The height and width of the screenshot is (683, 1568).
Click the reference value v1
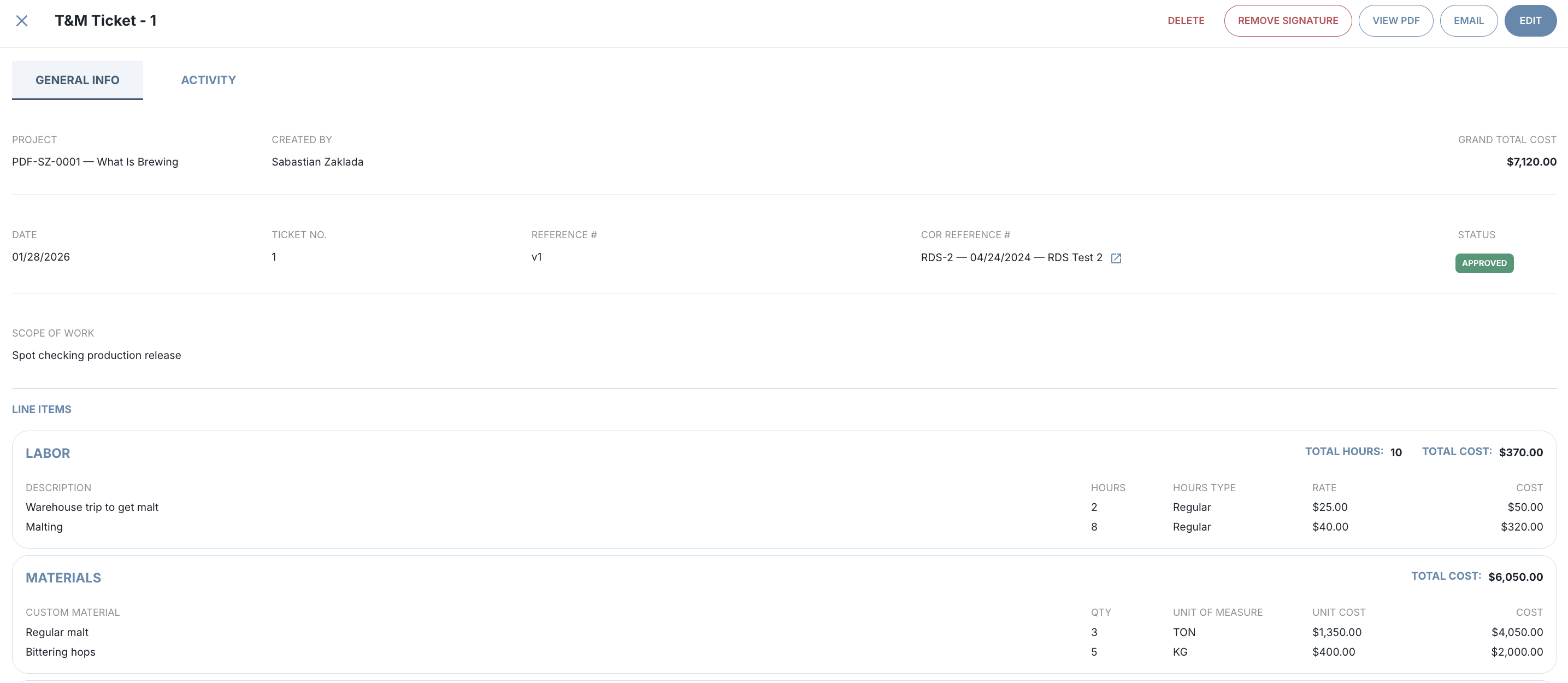click(537, 257)
